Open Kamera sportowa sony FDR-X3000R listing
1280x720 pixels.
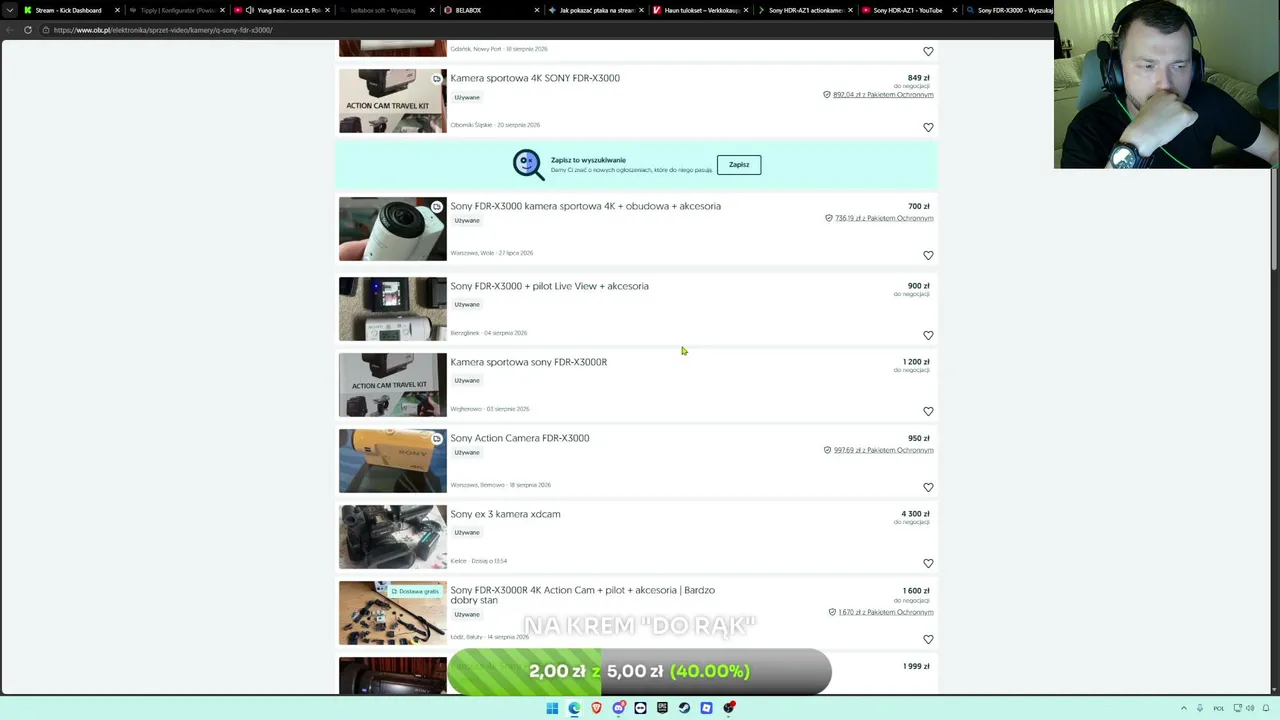528,362
